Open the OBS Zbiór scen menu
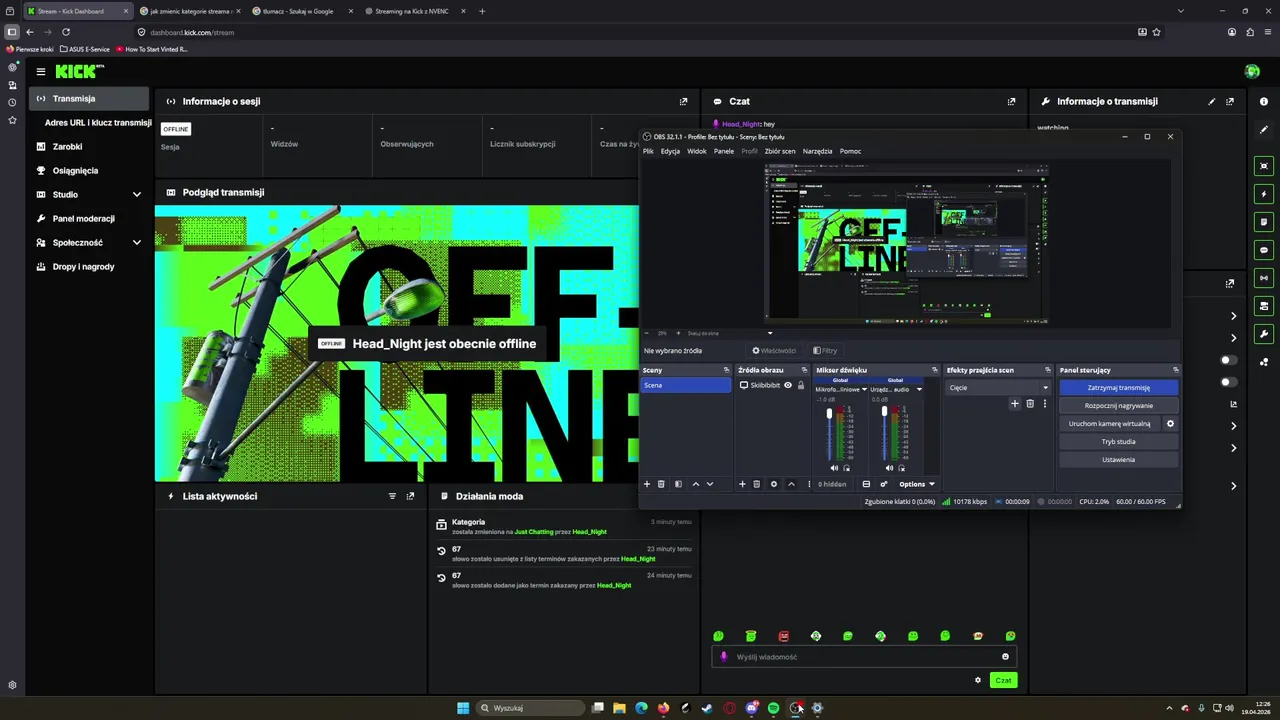This screenshot has height=720, width=1280. coord(780,151)
